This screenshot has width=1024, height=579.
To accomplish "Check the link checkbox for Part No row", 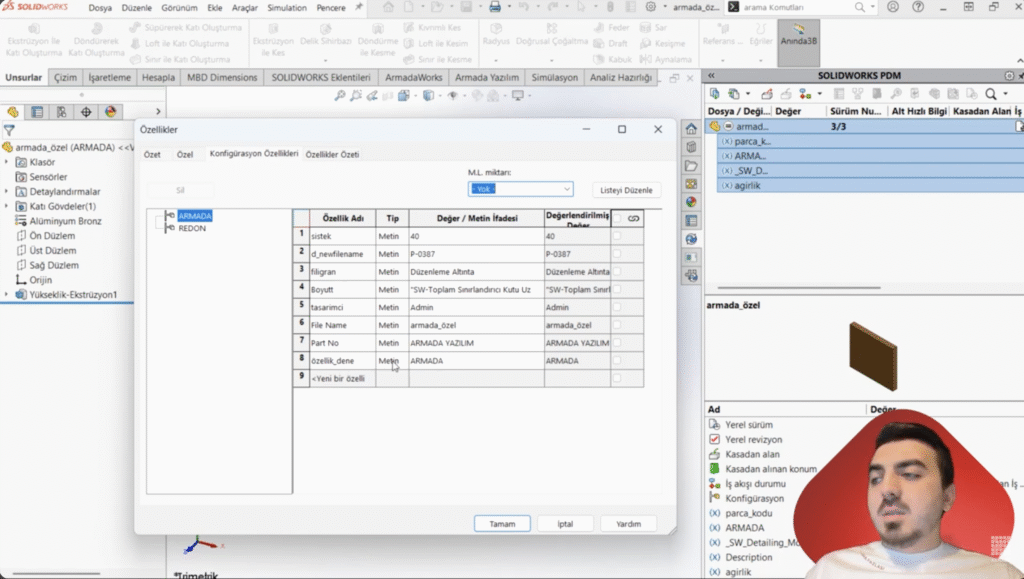I will (x=616, y=343).
